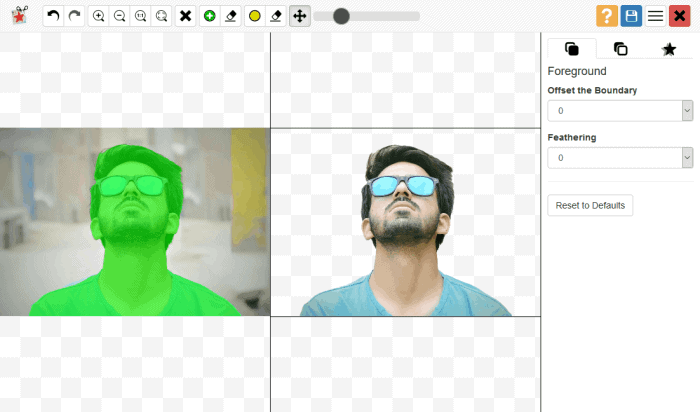This screenshot has height=412, width=700.
Task: Click Reset to Defaults button
Action: pyautogui.click(x=590, y=205)
